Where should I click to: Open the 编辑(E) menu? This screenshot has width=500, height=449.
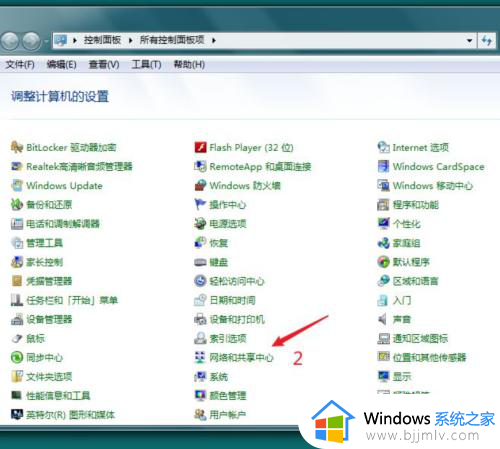coord(62,64)
